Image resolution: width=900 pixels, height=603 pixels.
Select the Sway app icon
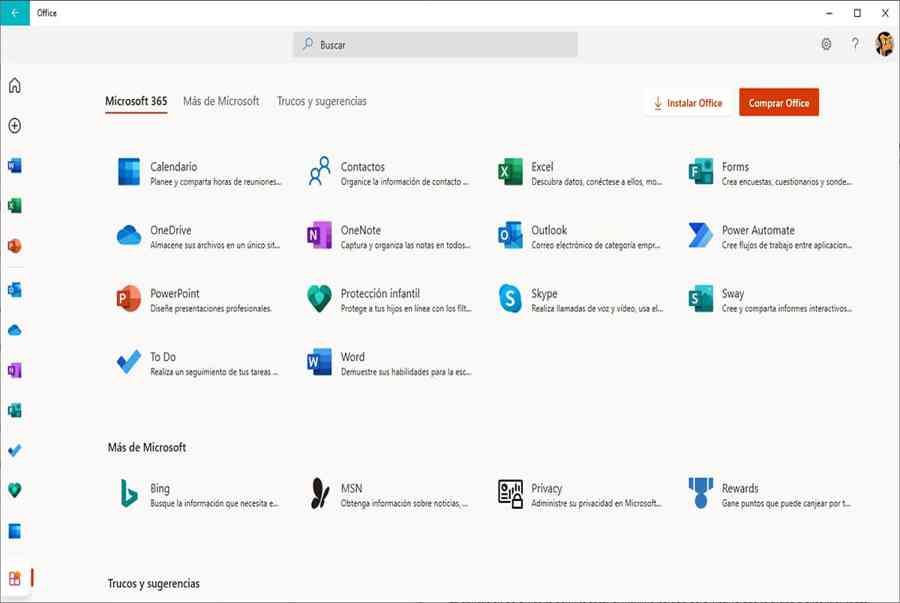click(701, 299)
